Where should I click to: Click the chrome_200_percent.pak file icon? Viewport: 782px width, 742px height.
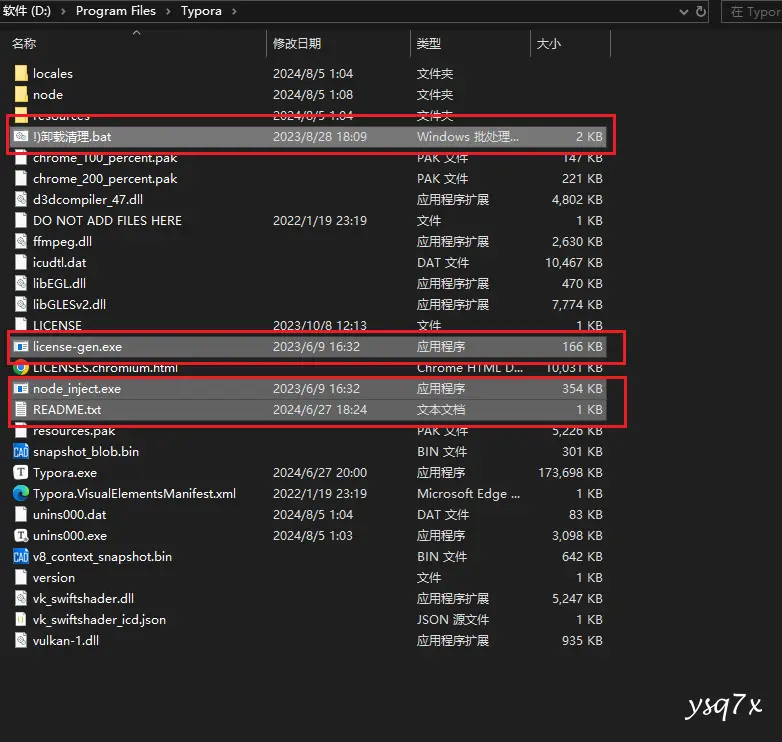pyautogui.click(x=21, y=179)
